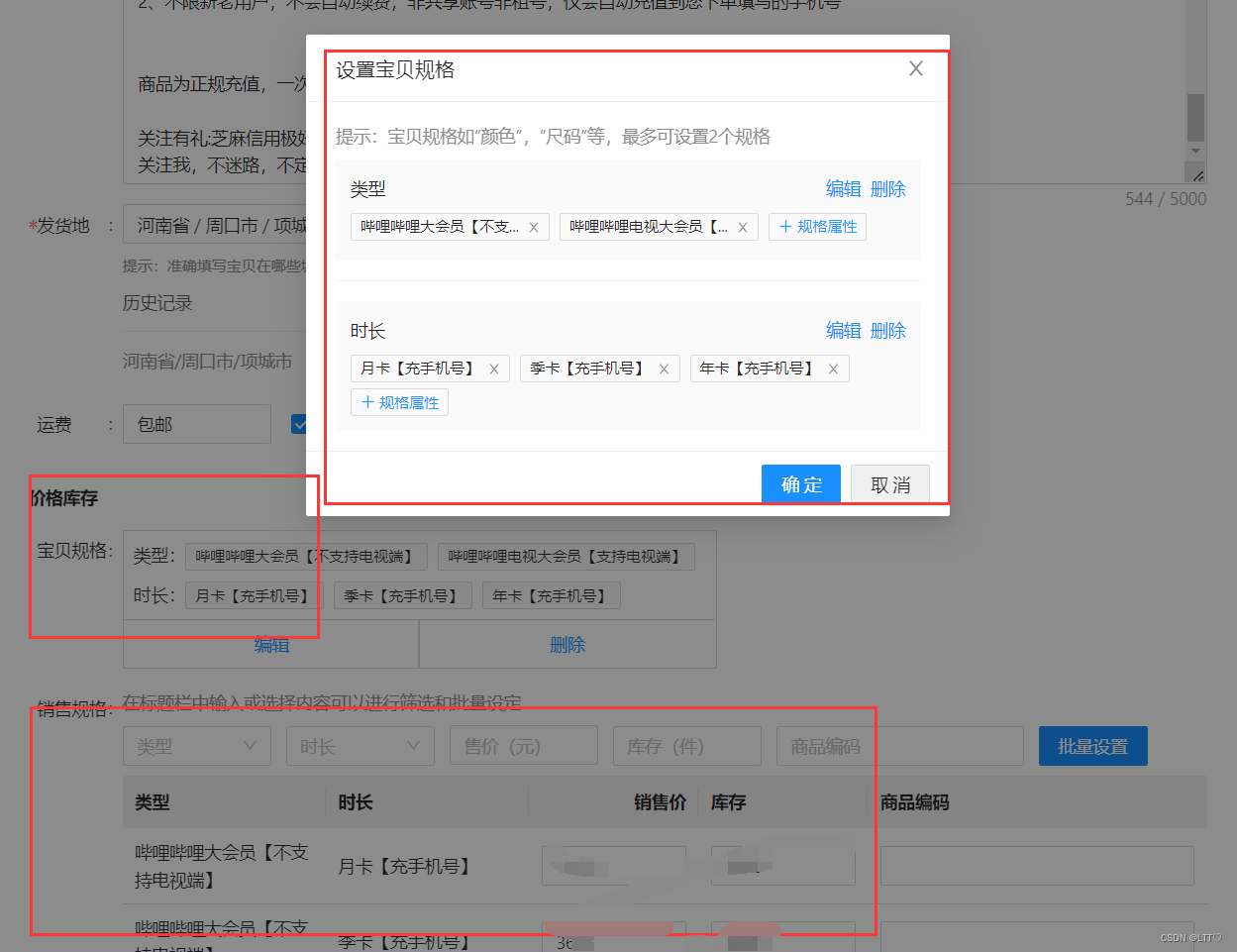The width and height of the screenshot is (1237, 952).
Task: Remove the 月卡【充手机号】 tag
Action: [493, 369]
